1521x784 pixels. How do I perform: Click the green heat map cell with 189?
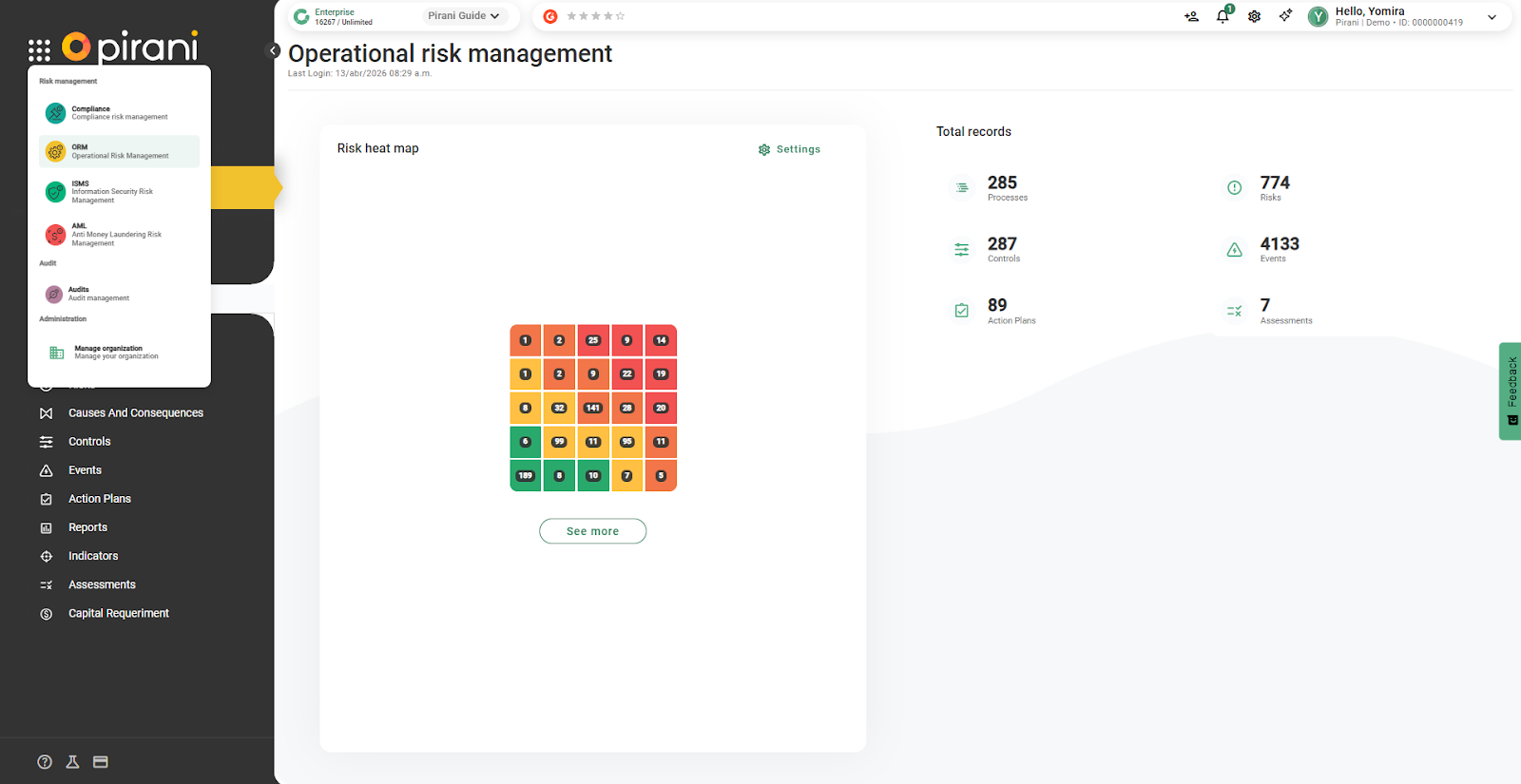coord(526,475)
